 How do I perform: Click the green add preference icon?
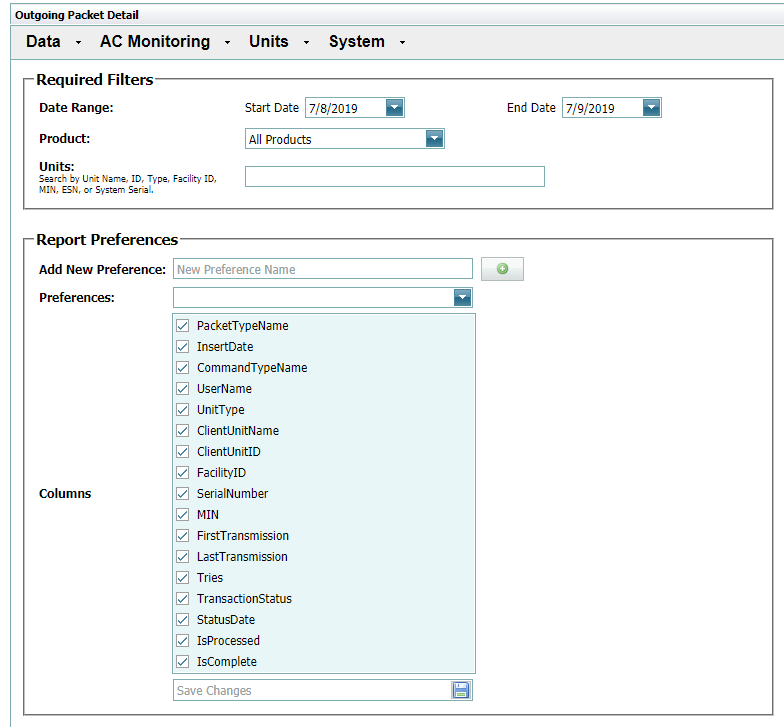pos(502,269)
